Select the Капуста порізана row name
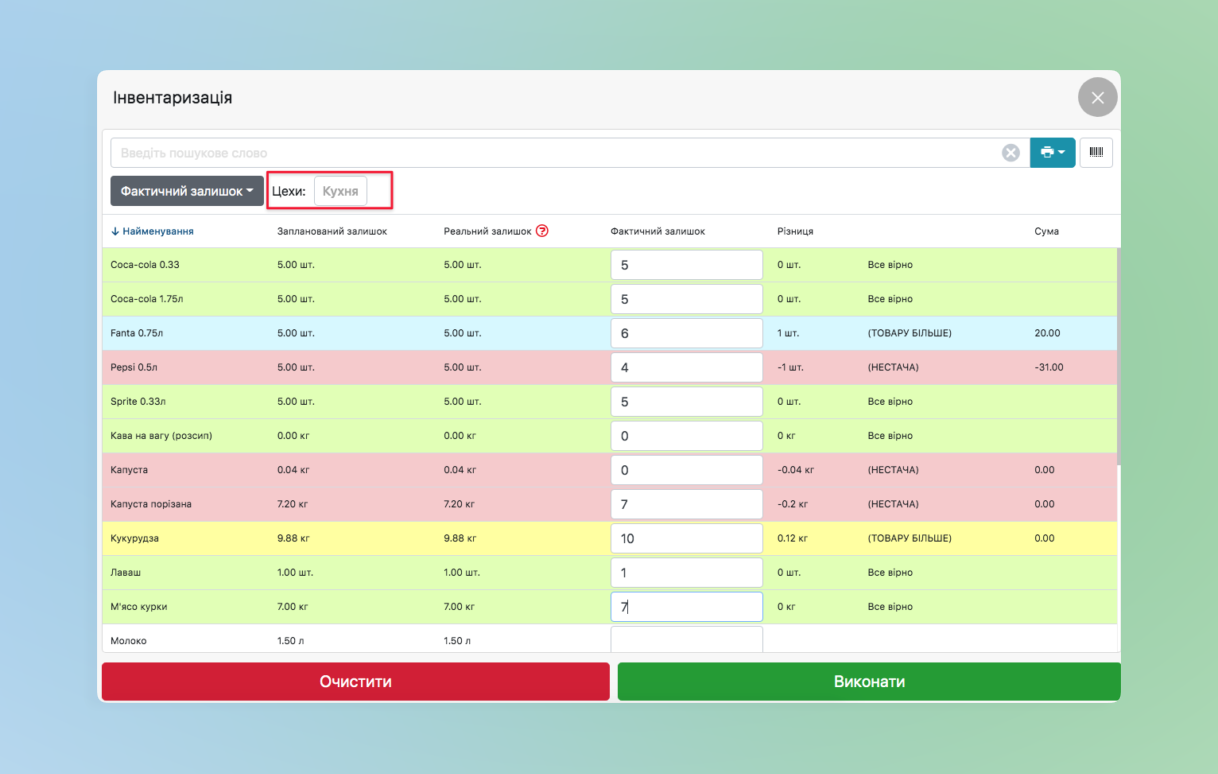 [151, 504]
